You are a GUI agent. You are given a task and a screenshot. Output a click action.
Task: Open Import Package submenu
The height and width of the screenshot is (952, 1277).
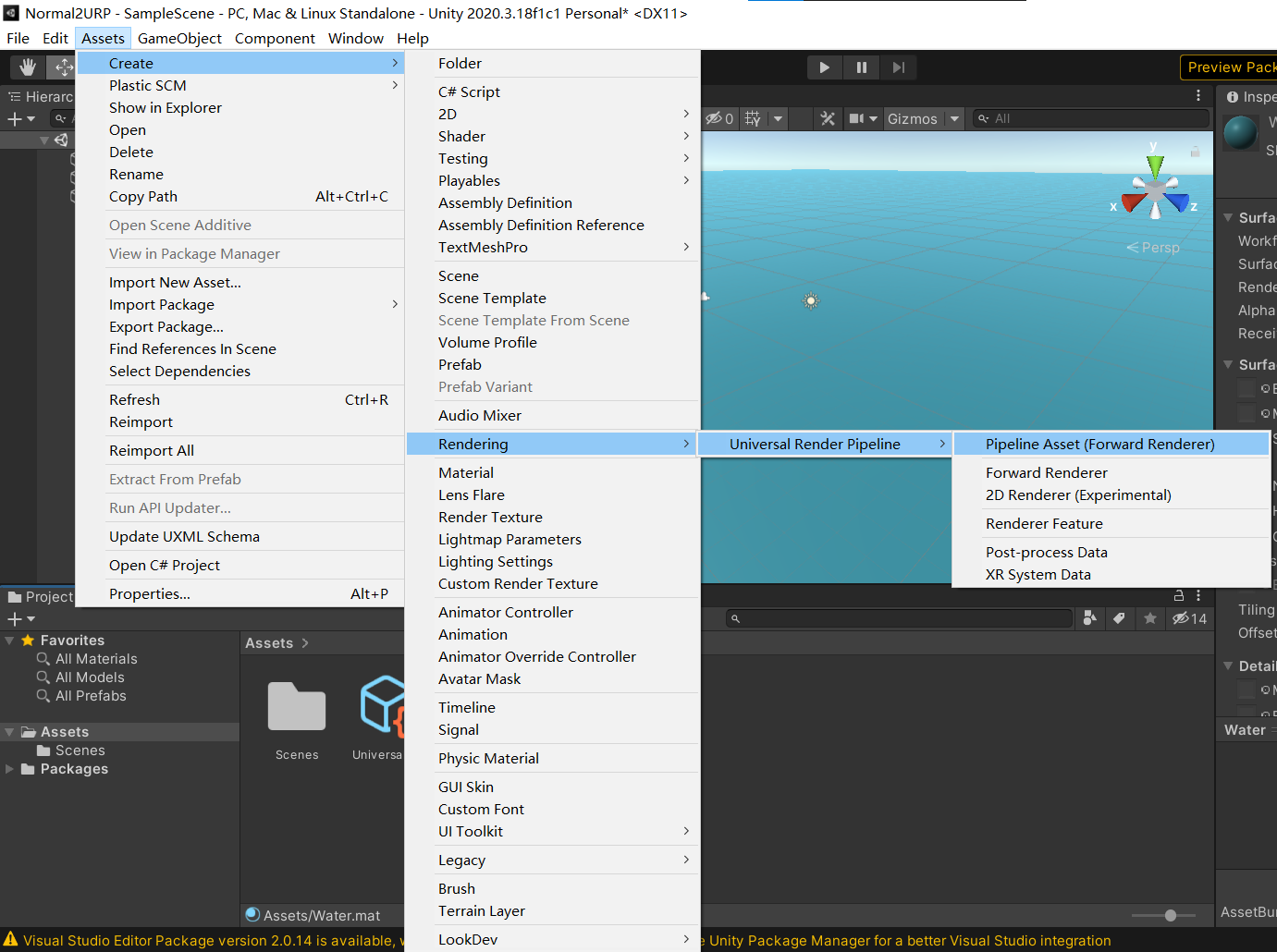pyautogui.click(x=240, y=304)
